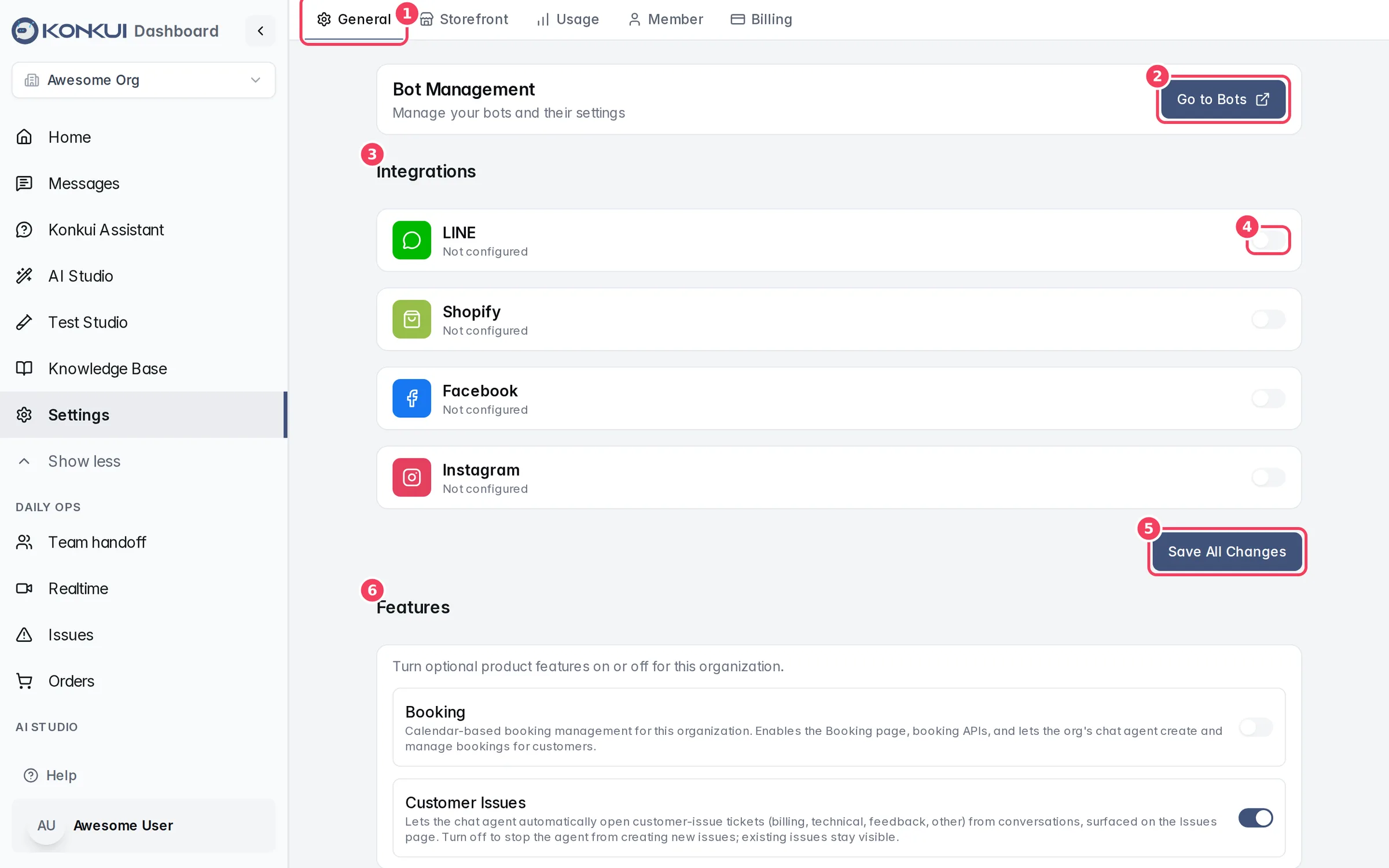Switch to the Storefront tab
Viewport: 1389px width, 868px height.
464,19
